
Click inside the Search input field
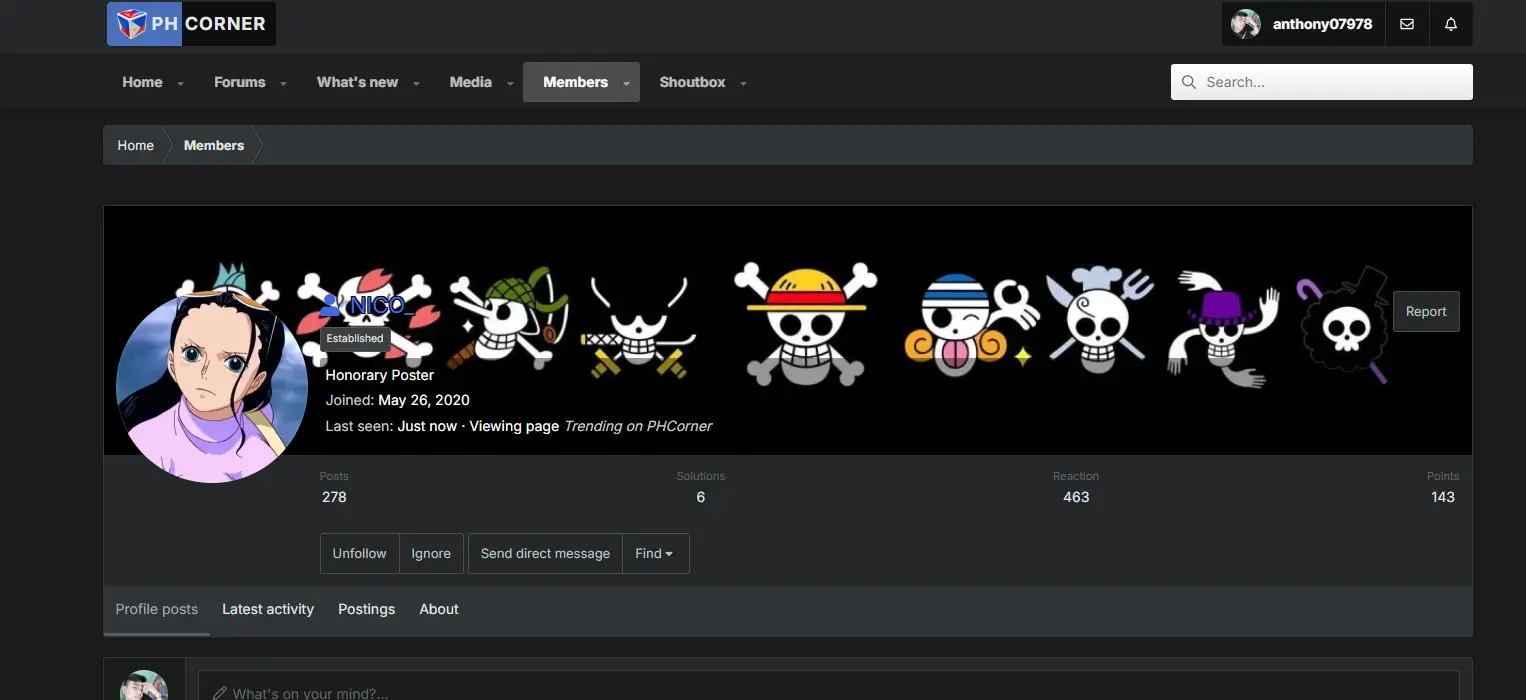(x=1322, y=82)
